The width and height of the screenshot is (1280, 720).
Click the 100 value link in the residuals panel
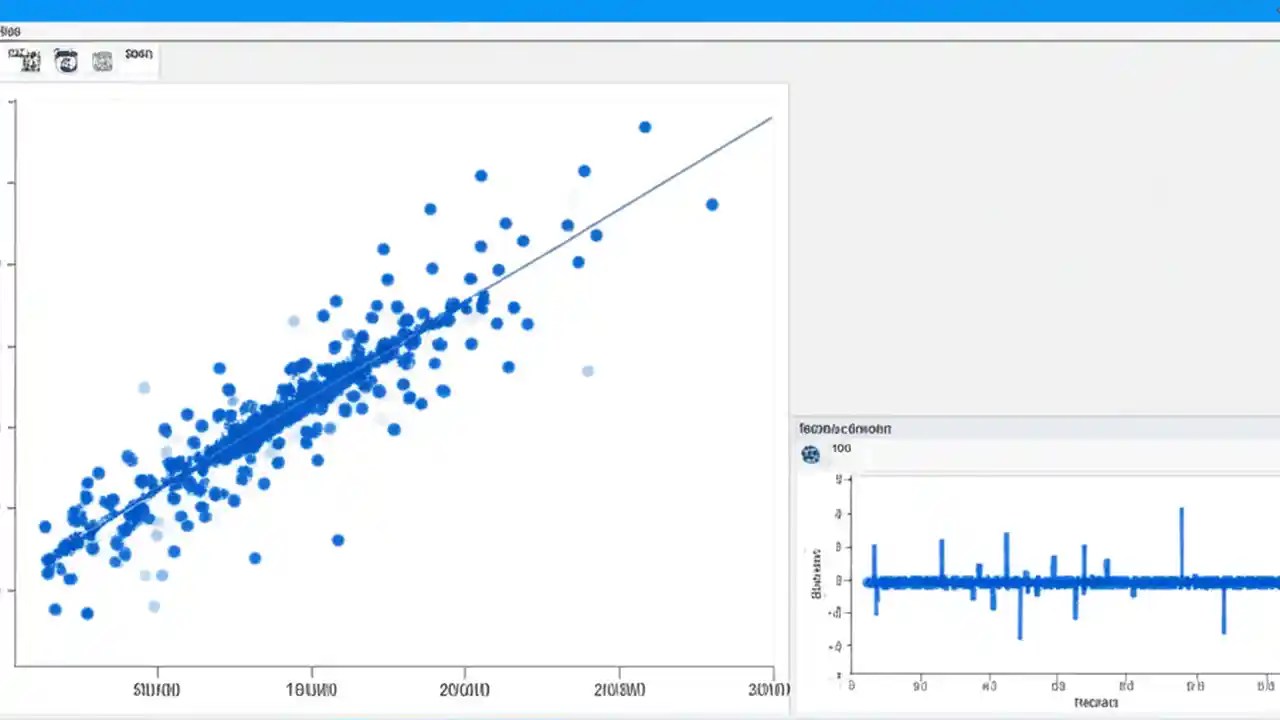click(x=840, y=448)
